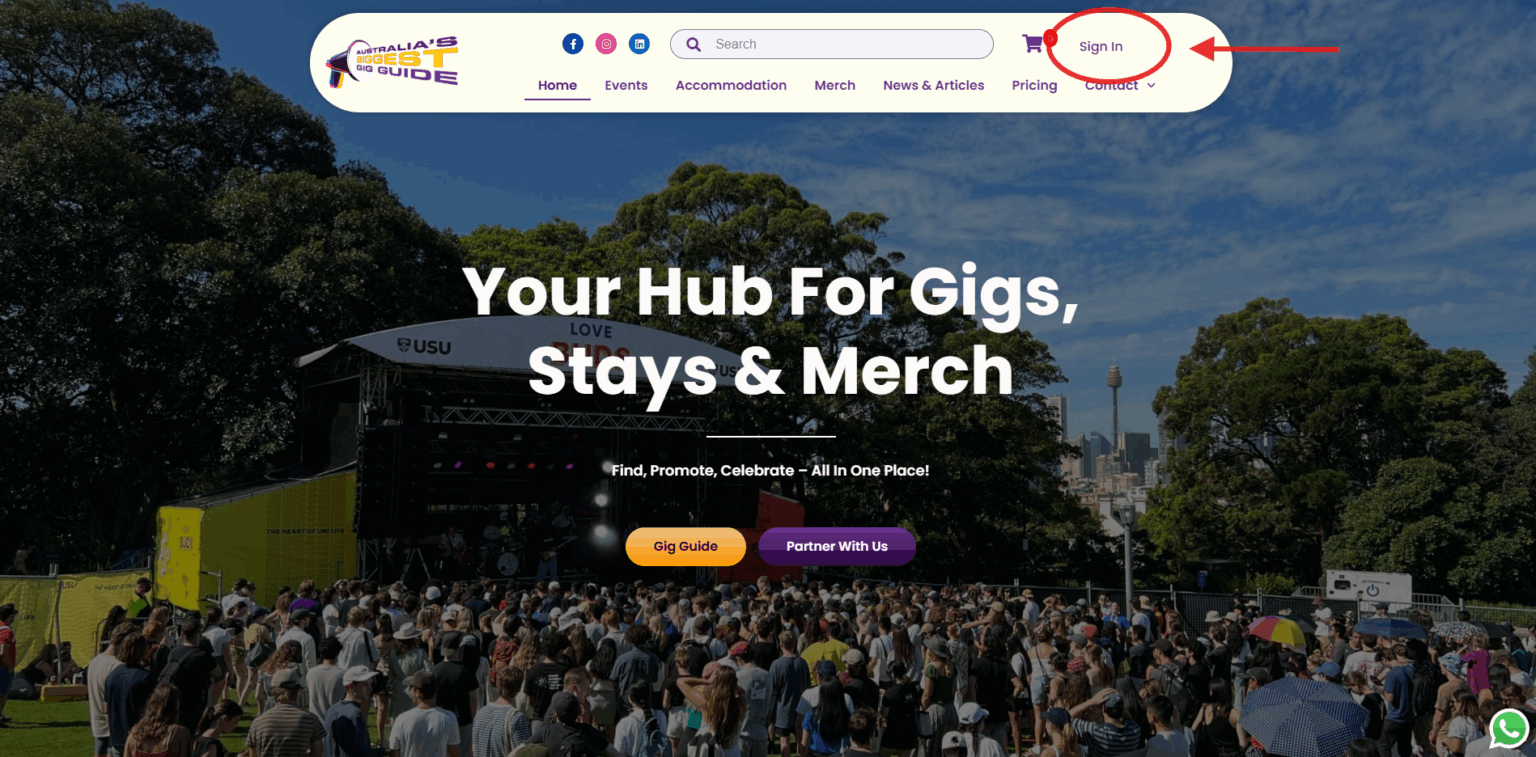View the Pricing page
The image size is (1536, 757).
point(1034,85)
